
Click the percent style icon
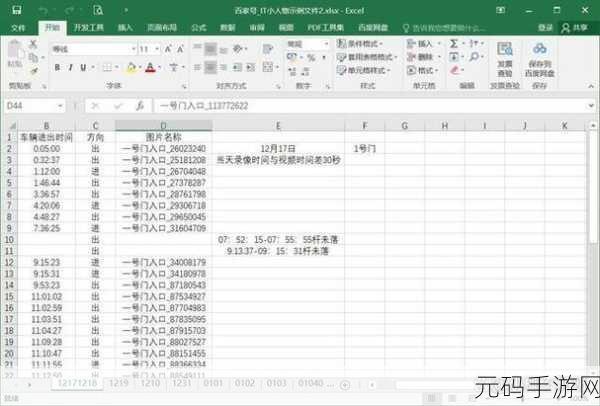(311, 58)
